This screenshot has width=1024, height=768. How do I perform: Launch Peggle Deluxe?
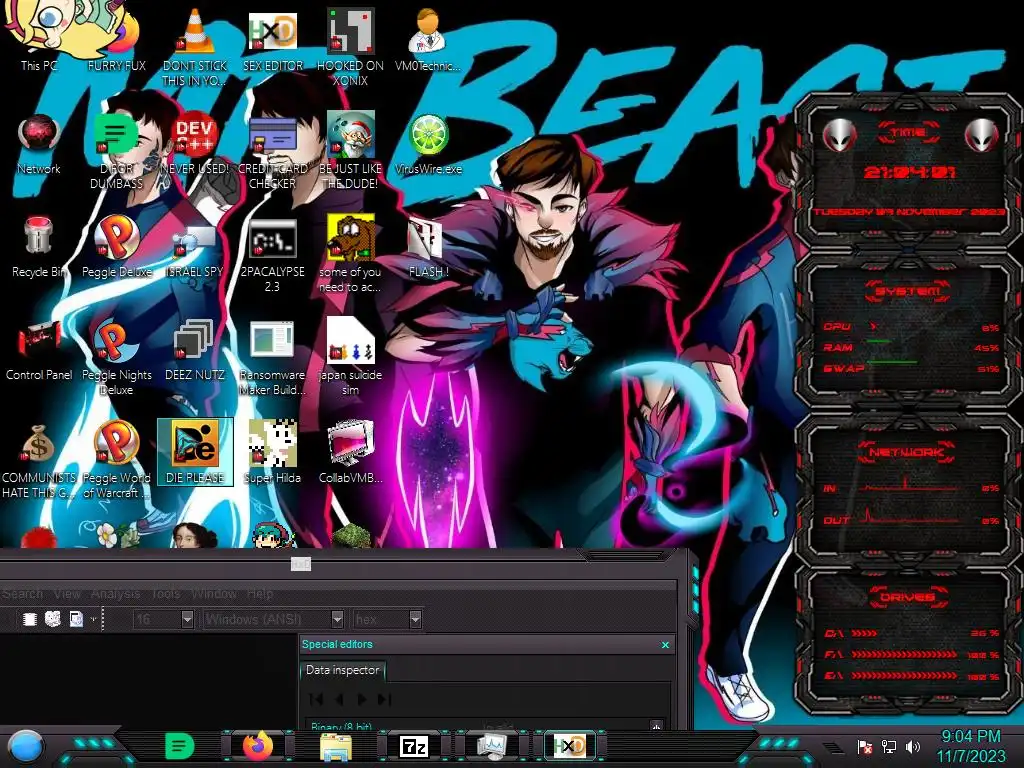(116, 245)
